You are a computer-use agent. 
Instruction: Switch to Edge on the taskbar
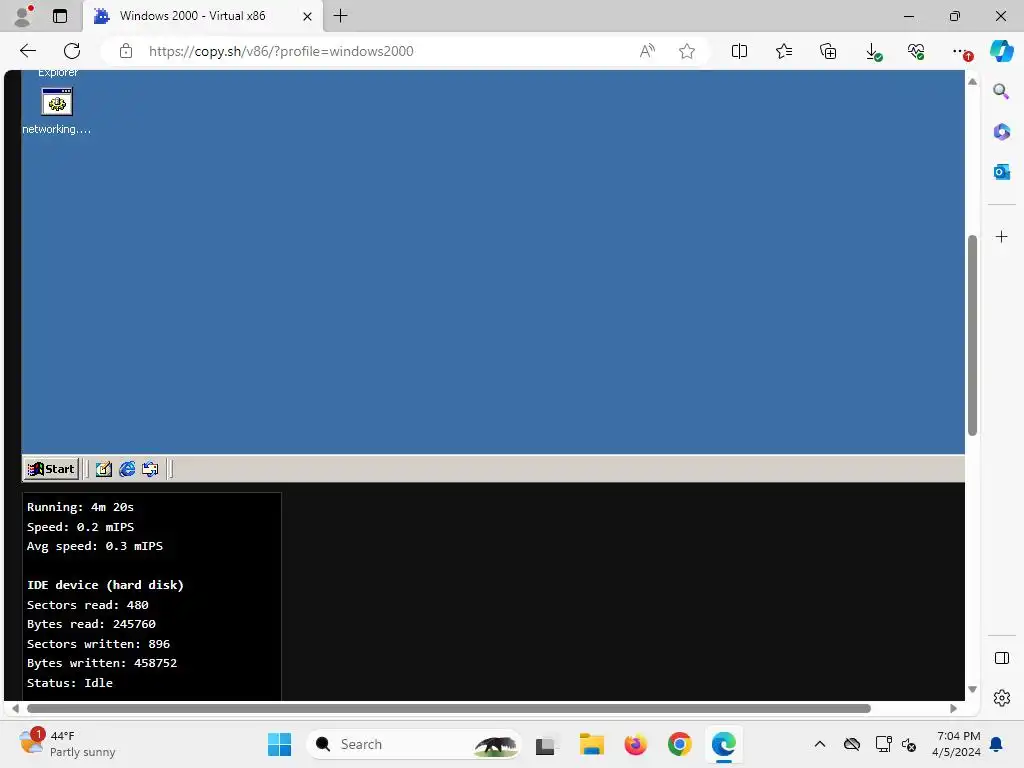724,744
